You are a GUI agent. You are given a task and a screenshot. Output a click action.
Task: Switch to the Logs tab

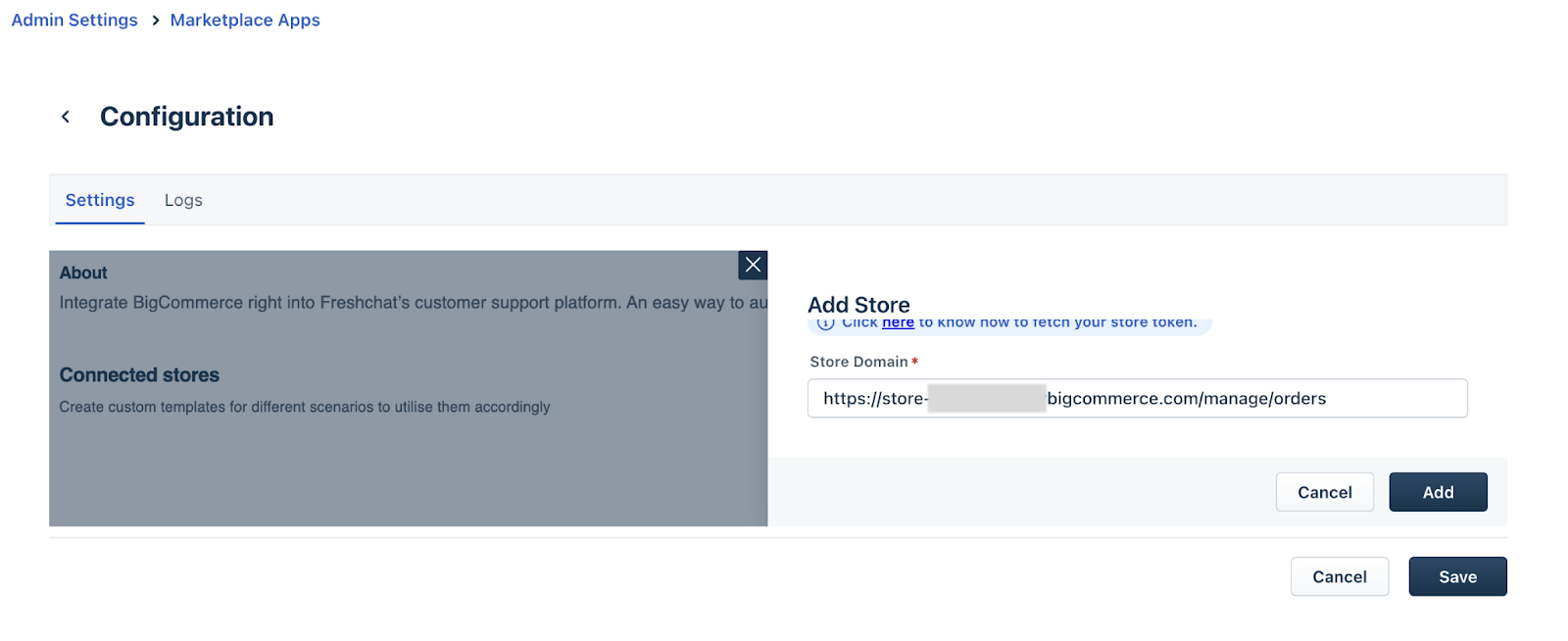[x=183, y=200]
